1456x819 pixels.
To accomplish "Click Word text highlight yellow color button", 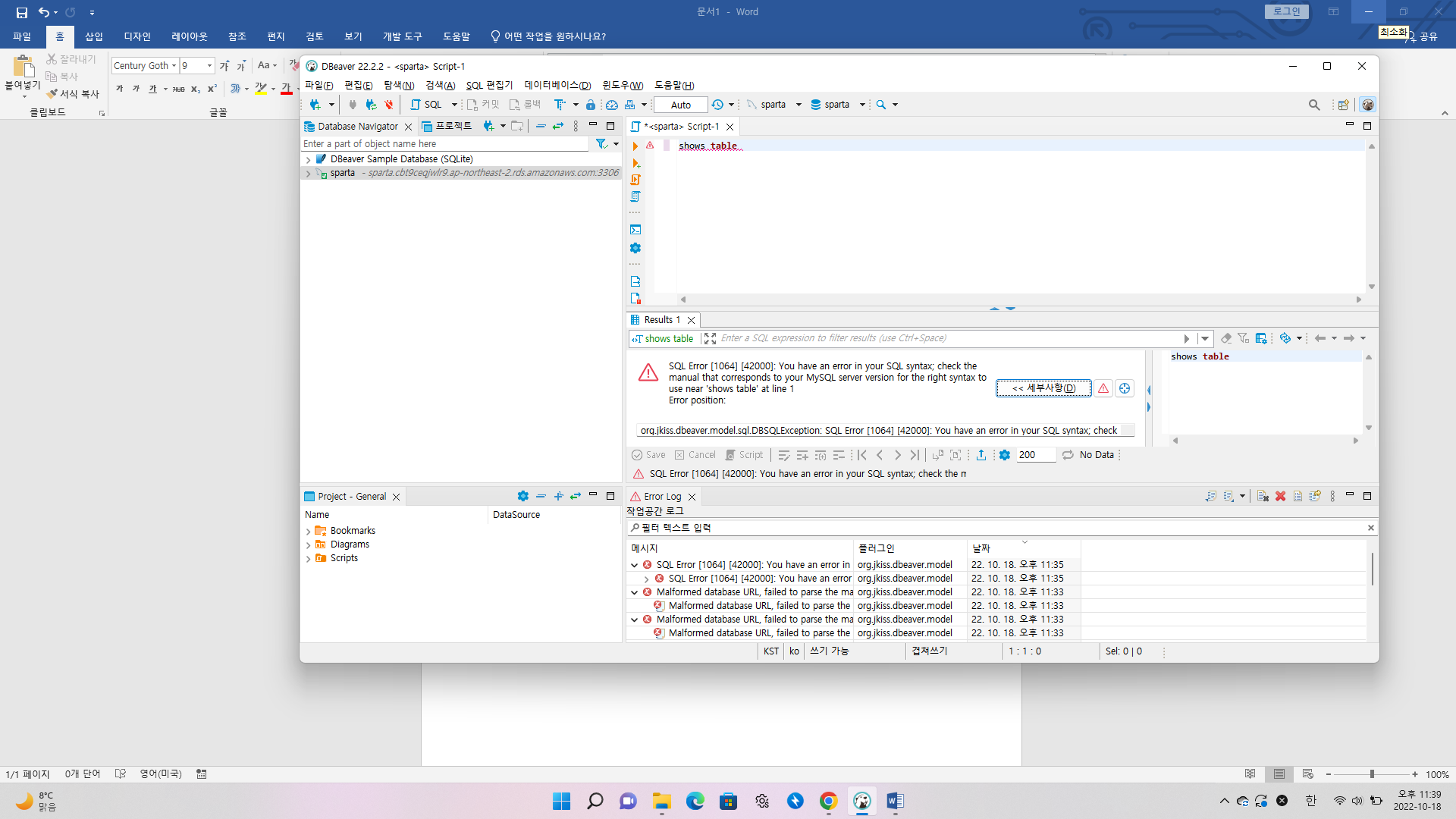I will click(x=260, y=89).
